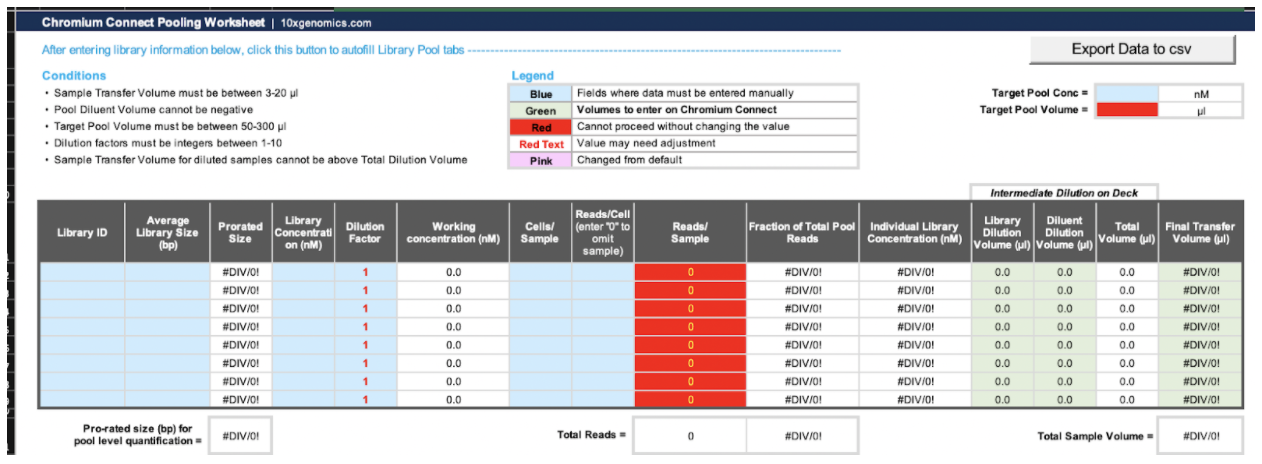Click the Fraction of Total Pool Reads header
The width and height of the screenshot is (1262, 464).
pos(803,232)
